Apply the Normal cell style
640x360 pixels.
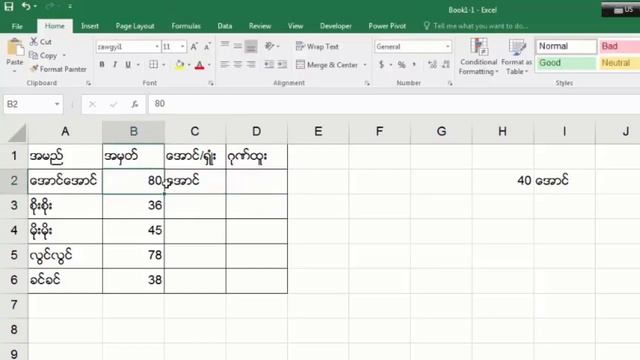566,46
